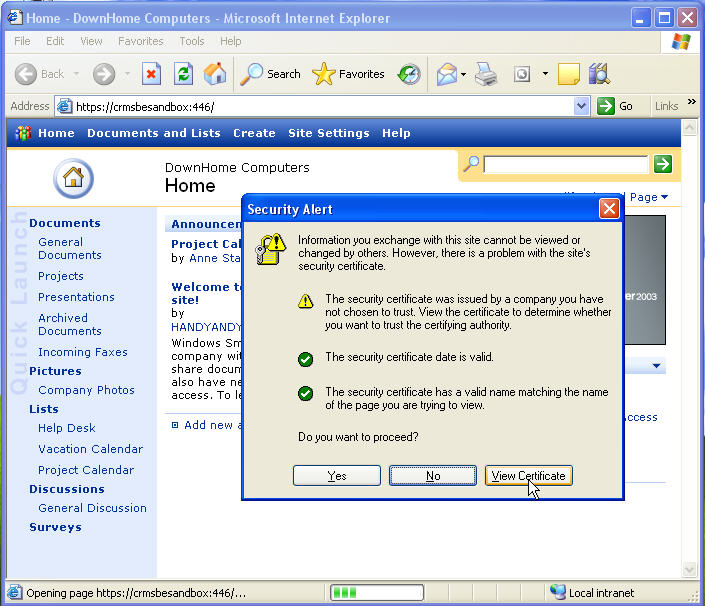Click the Home toolbar icon
The height and width of the screenshot is (606, 705).
tap(215, 74)
